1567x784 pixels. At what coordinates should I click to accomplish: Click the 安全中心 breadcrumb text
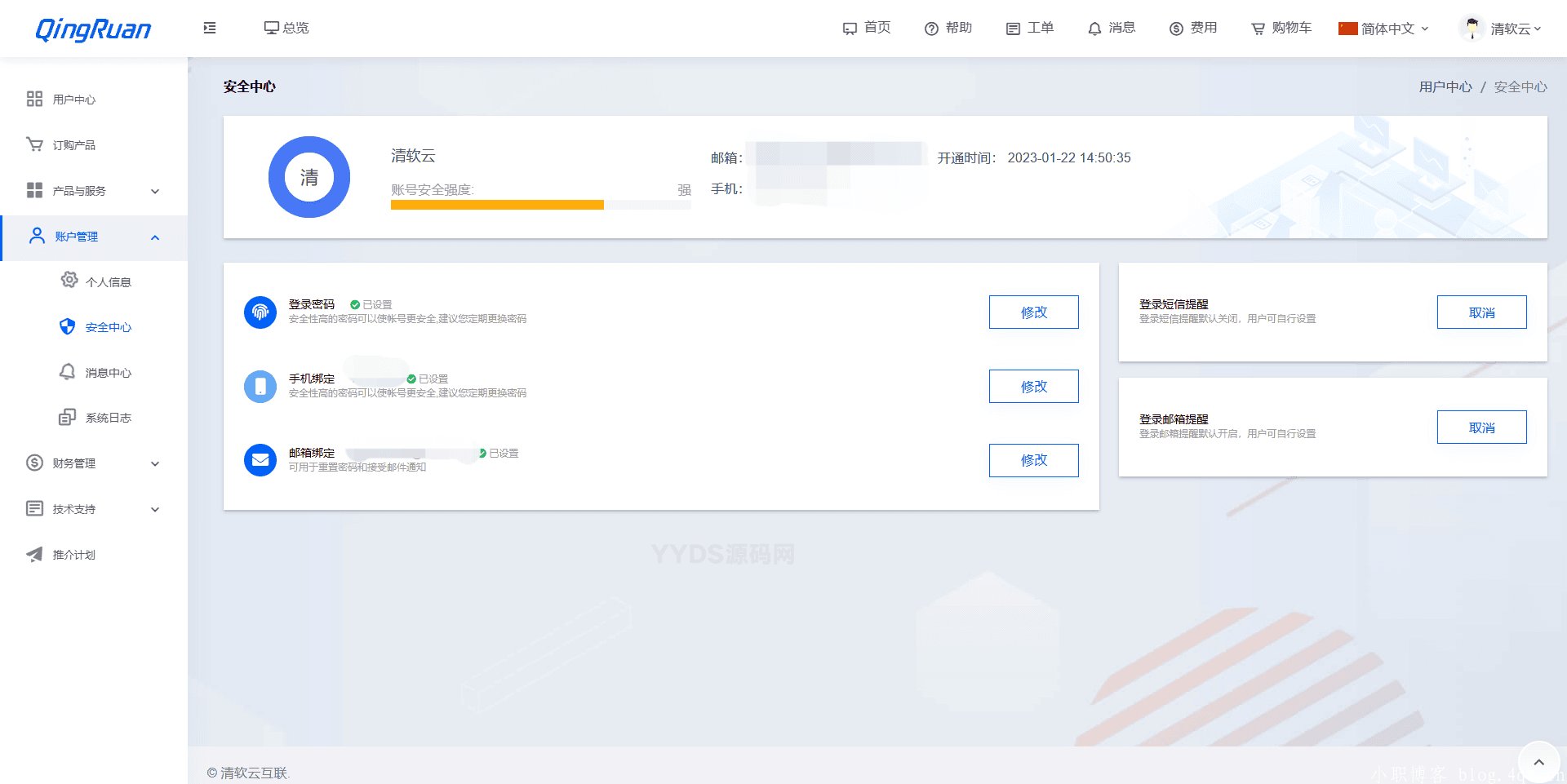[x=1520, y=86]
